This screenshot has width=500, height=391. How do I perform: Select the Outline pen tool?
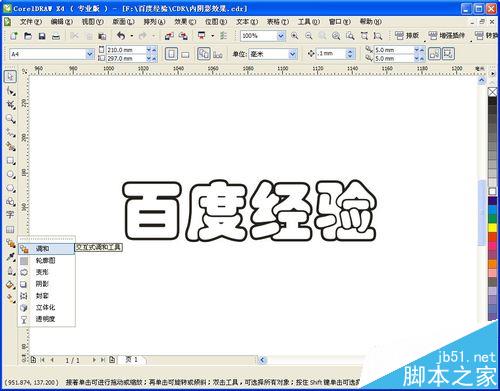pyautogui.click(x=10, y=271)
